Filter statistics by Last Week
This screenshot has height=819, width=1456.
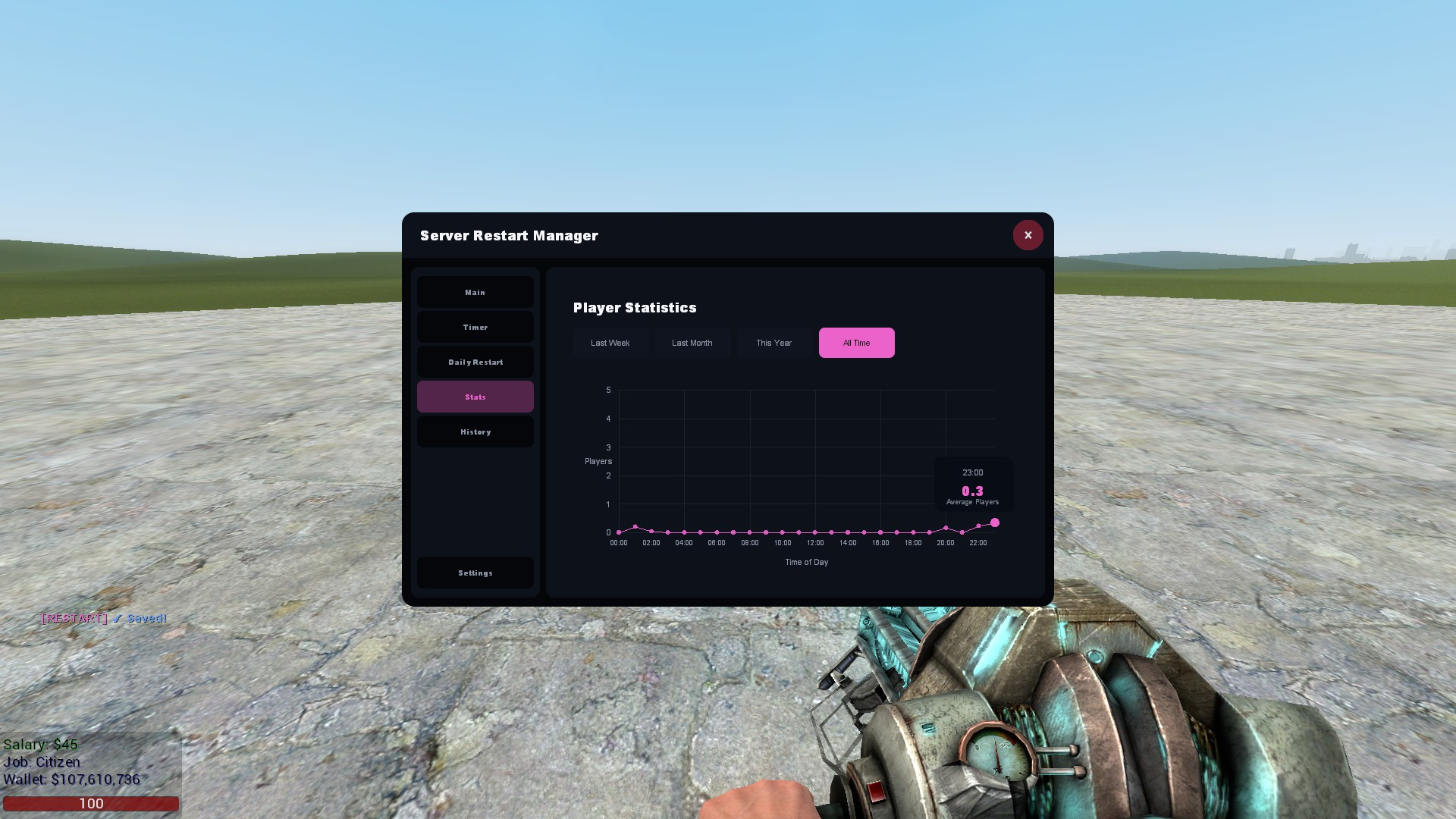tap(610, 343)
